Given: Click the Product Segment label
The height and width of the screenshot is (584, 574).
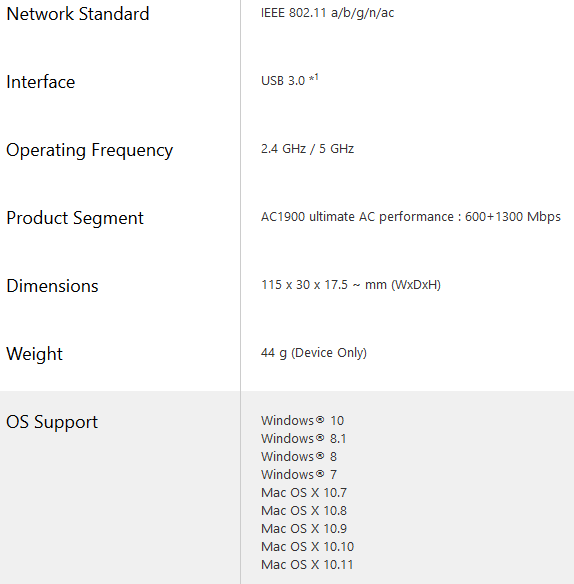Looking at the screenshot, I should (75, 218).
